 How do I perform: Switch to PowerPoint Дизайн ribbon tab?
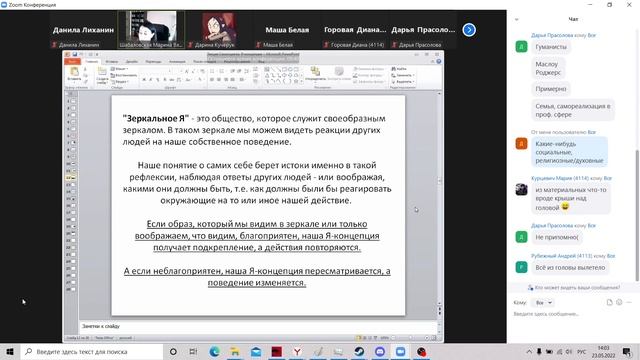(131, 61)
